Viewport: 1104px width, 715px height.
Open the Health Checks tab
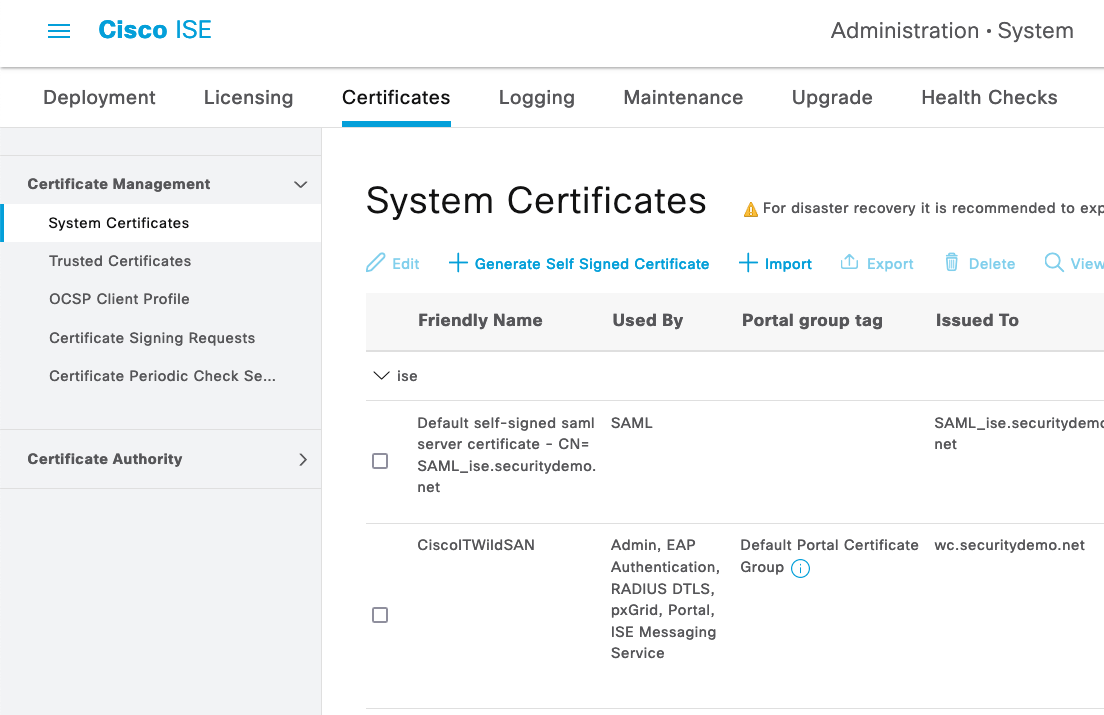989,97
